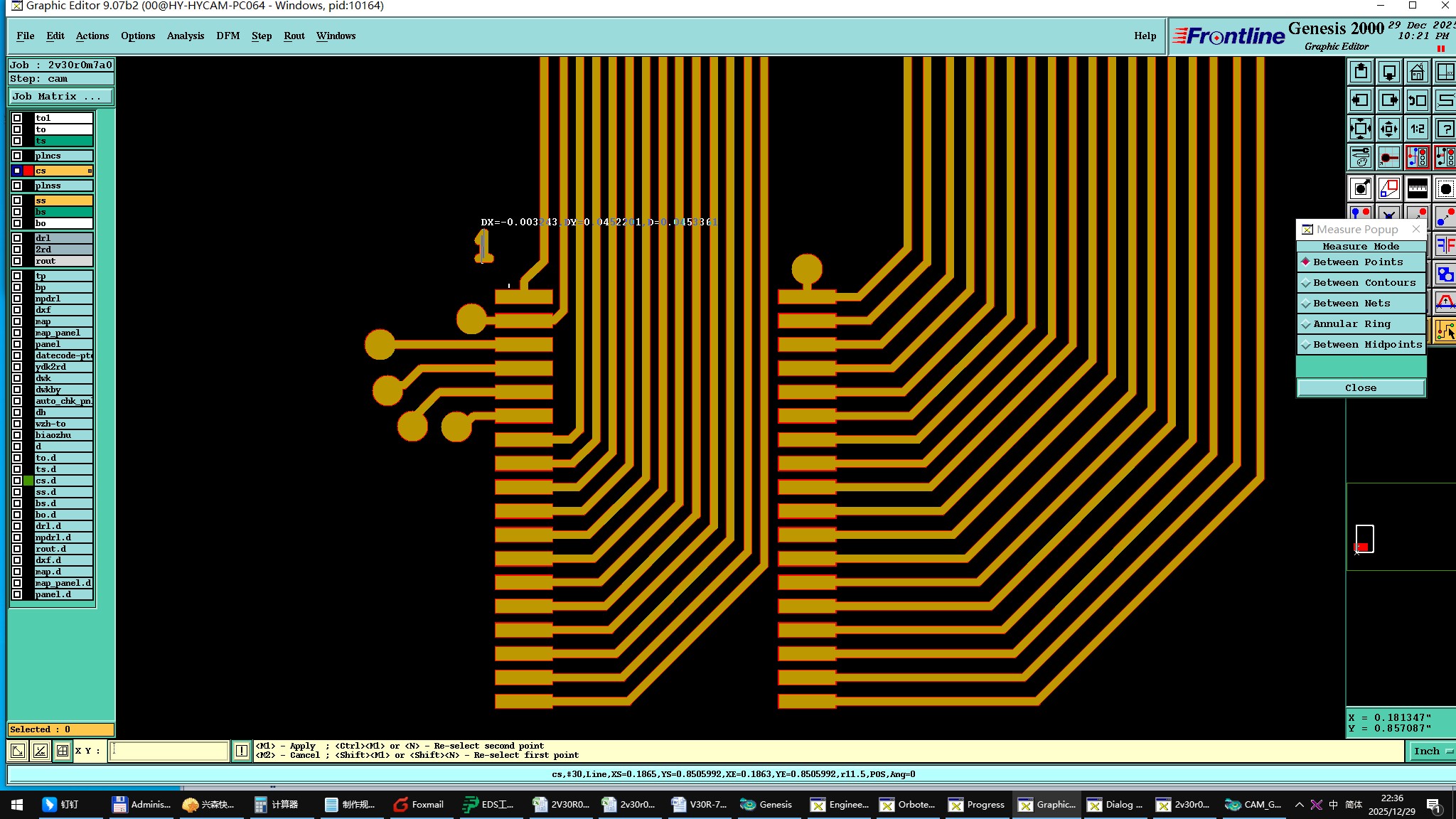Click the Home view icon
The height and width of the screenshot is (819, 1456).
(1417, 72)
